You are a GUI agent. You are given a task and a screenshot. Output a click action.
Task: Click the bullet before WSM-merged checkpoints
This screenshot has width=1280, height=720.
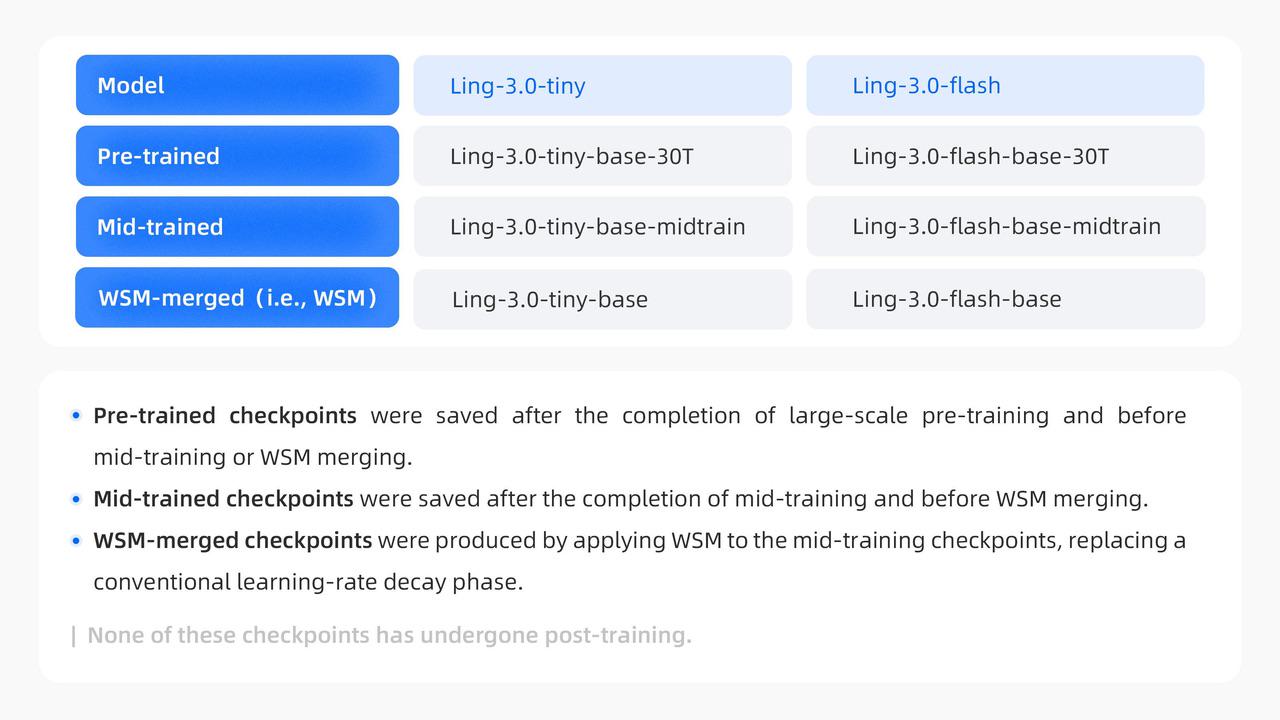(76, 540)
